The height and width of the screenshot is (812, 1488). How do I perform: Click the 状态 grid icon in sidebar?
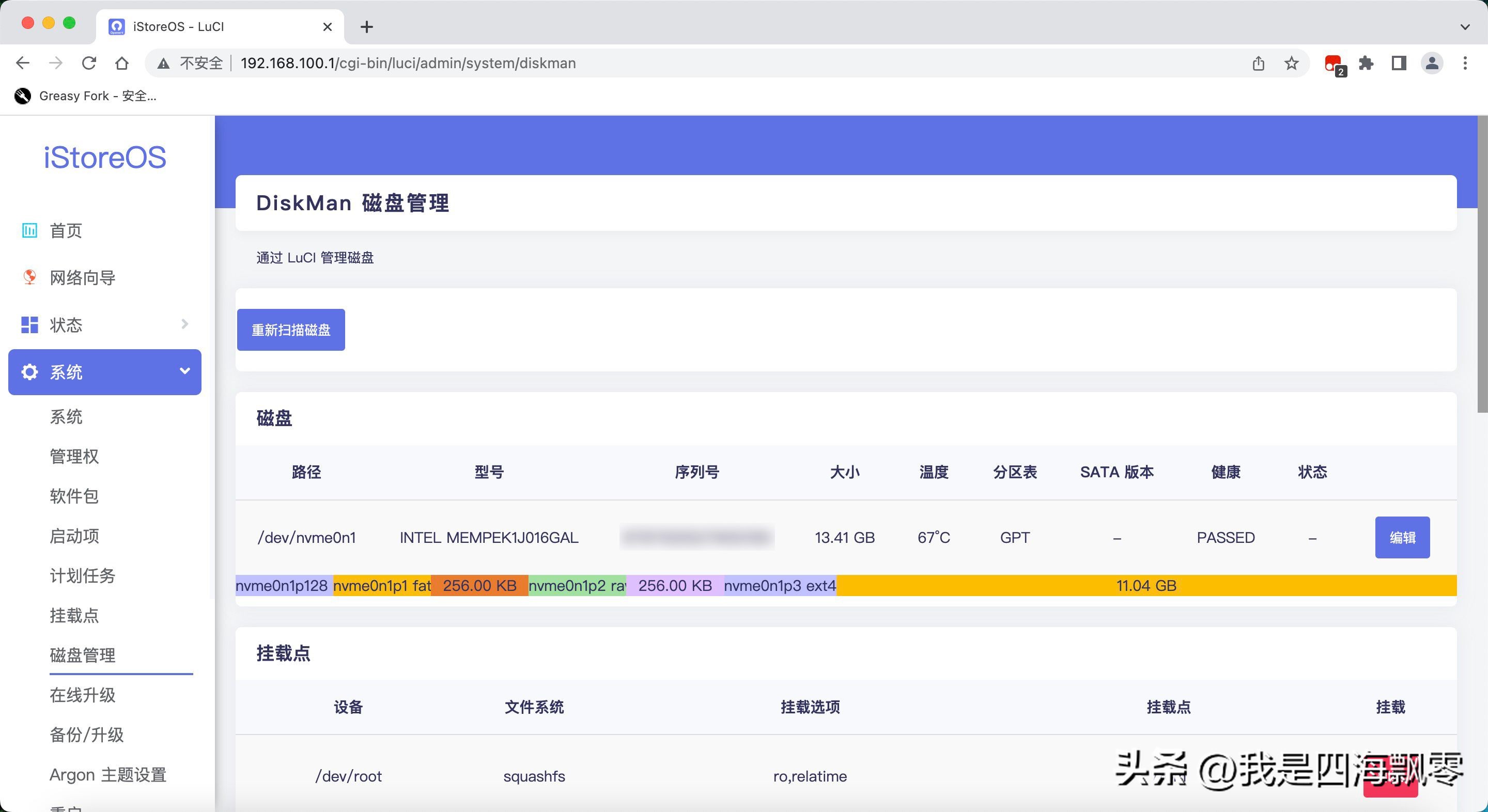(29, 324)
